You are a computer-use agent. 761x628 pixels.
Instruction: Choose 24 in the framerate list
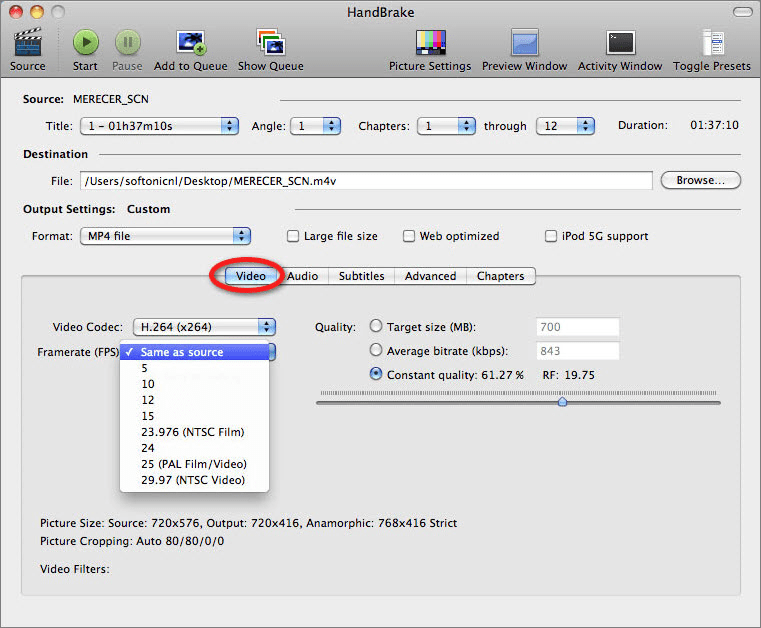coord(194,448)
